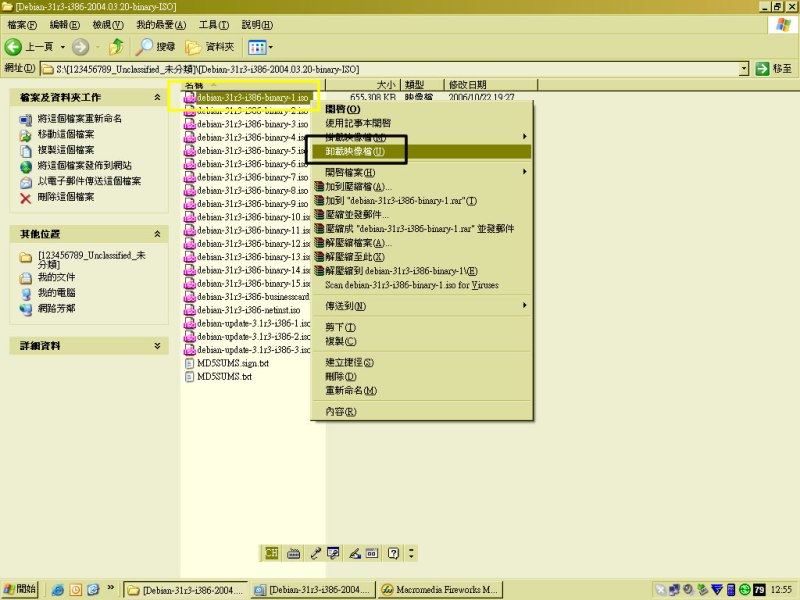
Task: Choose 卸載映像檔(U) in context menu
Action: click(421, 152)
